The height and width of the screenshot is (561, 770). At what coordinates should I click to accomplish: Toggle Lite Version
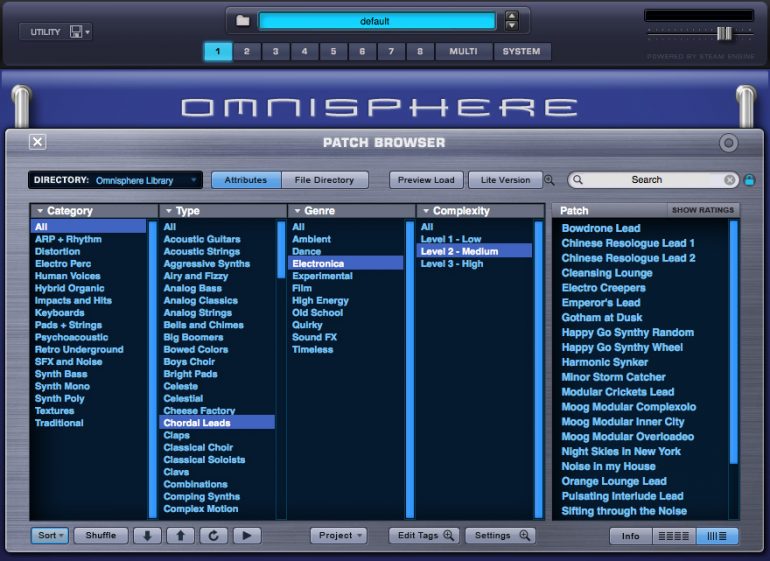tap(505, 180)
